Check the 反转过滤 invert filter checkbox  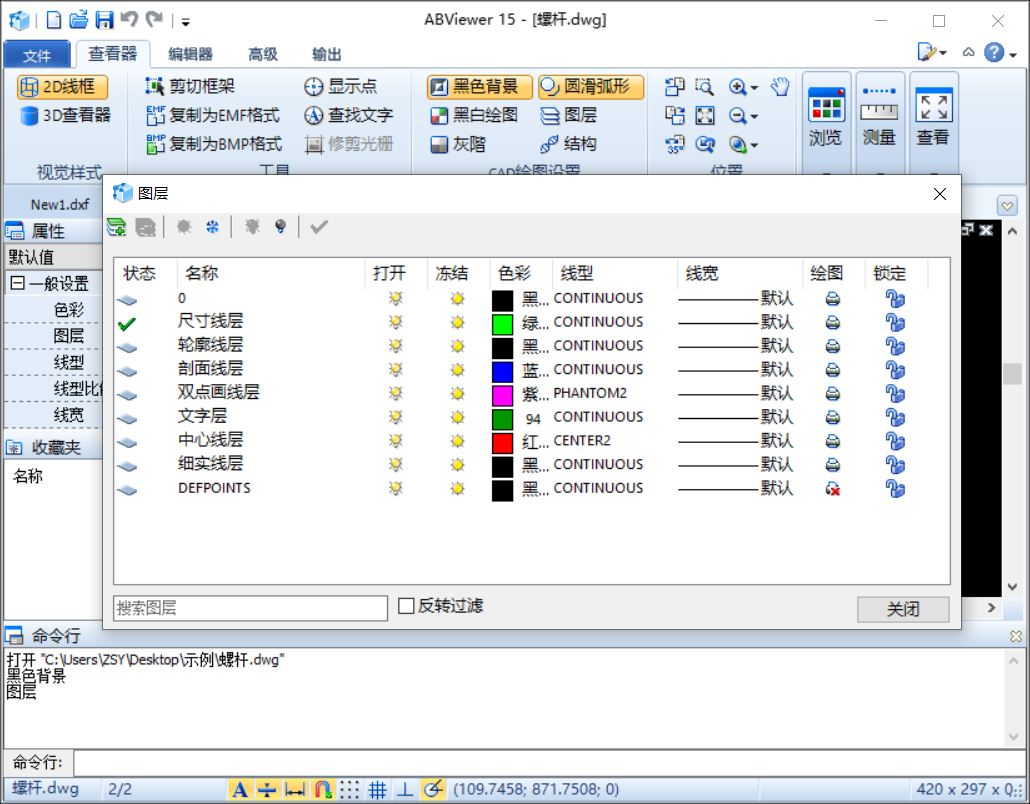pos(406,606)
